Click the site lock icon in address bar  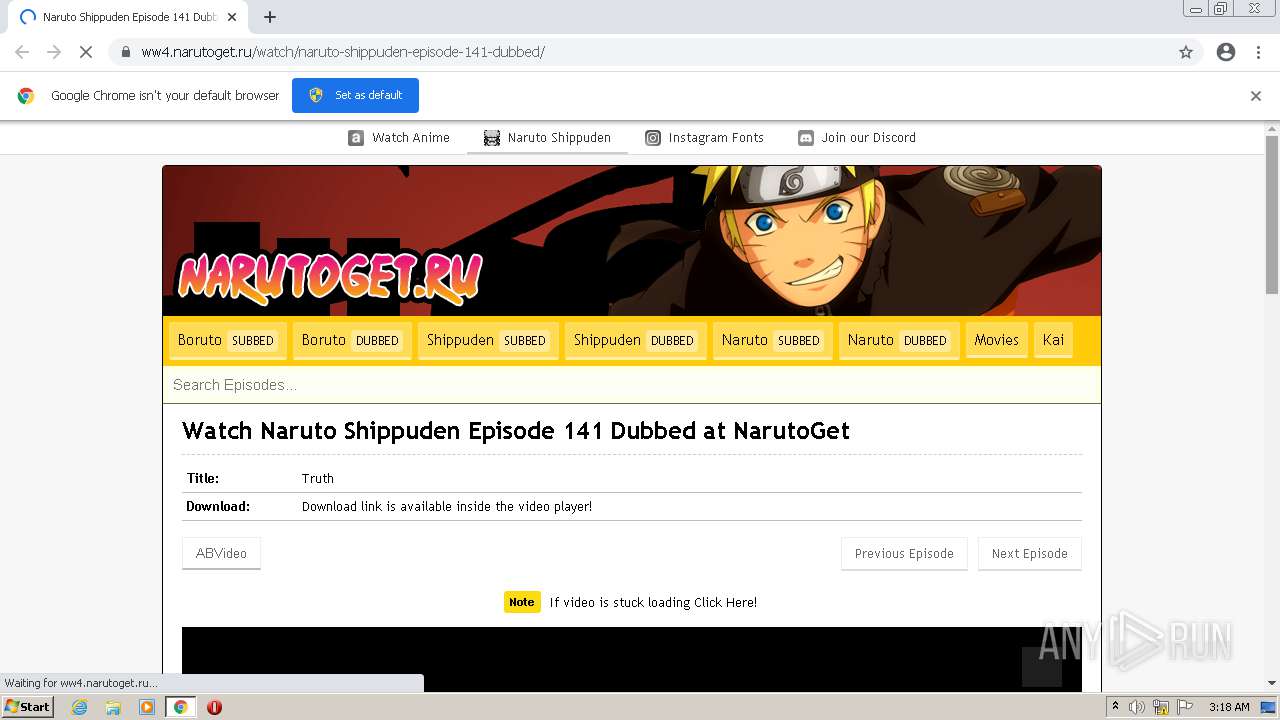click(x=126, y=52)
